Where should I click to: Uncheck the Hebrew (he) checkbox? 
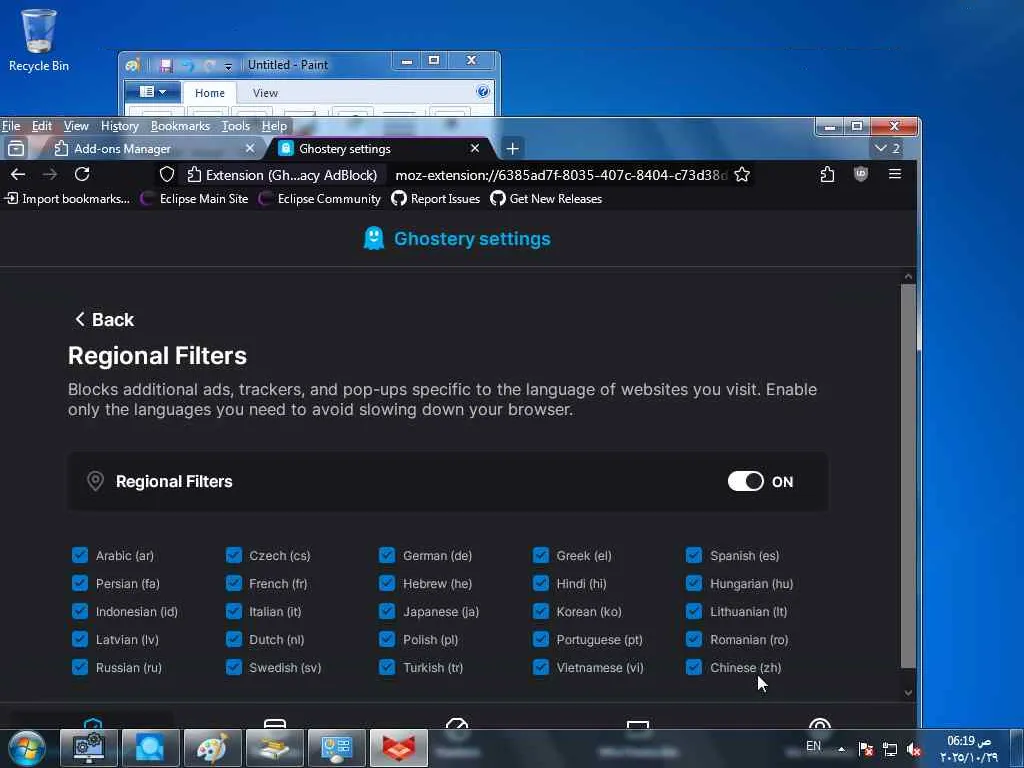click(387, 583)
